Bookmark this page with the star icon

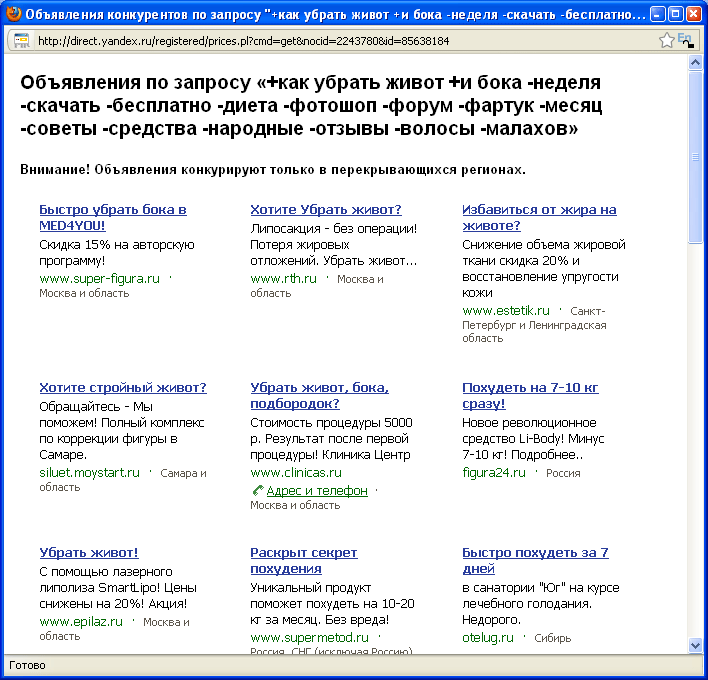click(666, 41)
